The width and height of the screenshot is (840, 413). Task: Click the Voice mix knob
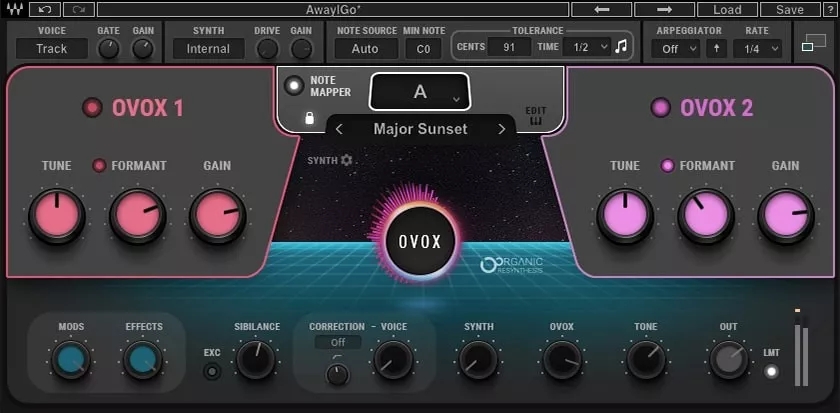pyautogui.click(x=394, y=360)
